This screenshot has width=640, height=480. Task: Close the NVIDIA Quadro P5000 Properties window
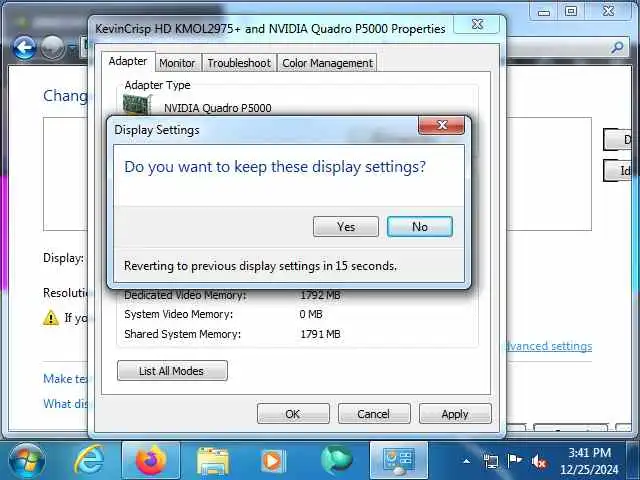pyautogui.click(x=476, y=24)
